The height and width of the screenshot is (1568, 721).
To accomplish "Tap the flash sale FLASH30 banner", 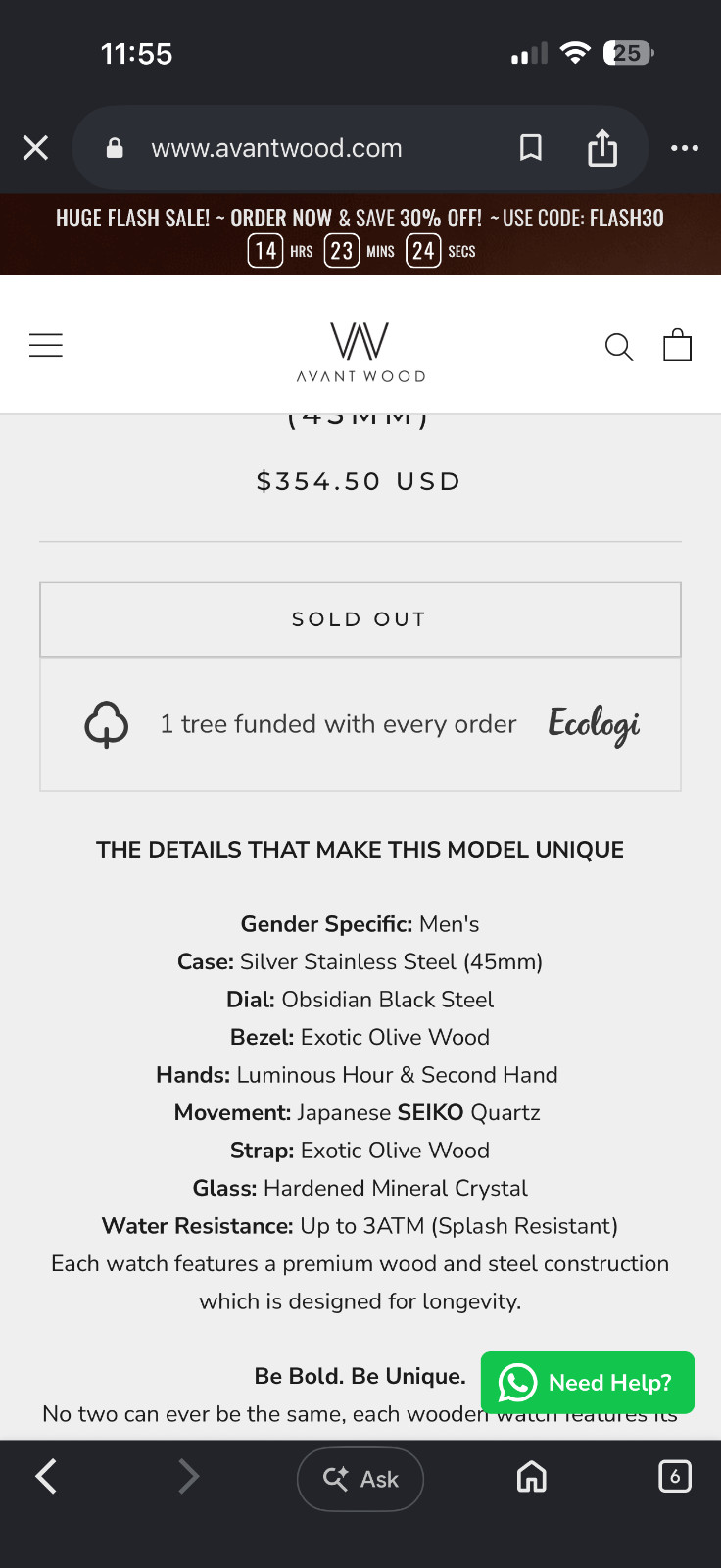I will (360, 234).
